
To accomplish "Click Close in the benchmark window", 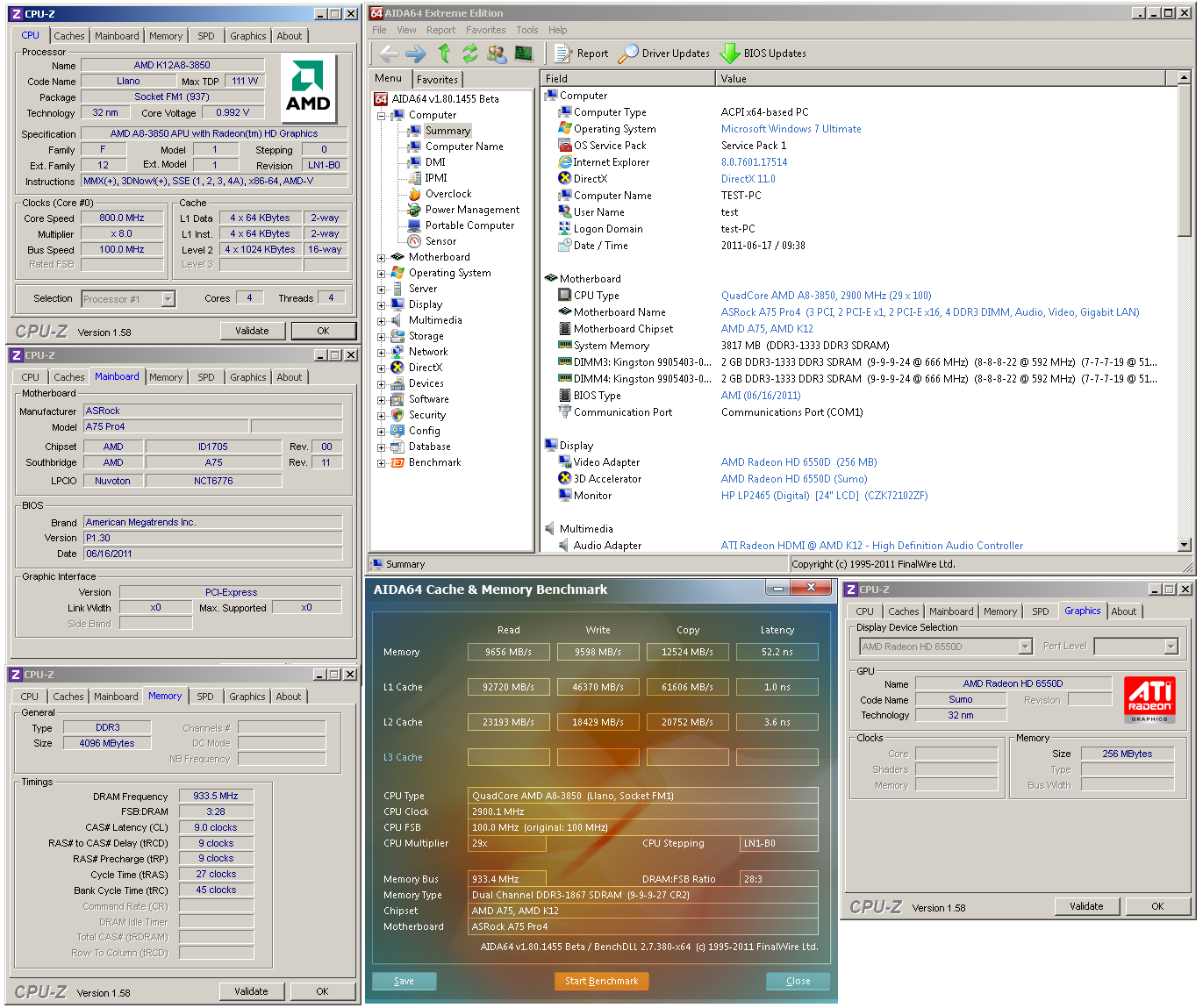I will point(798,981).
